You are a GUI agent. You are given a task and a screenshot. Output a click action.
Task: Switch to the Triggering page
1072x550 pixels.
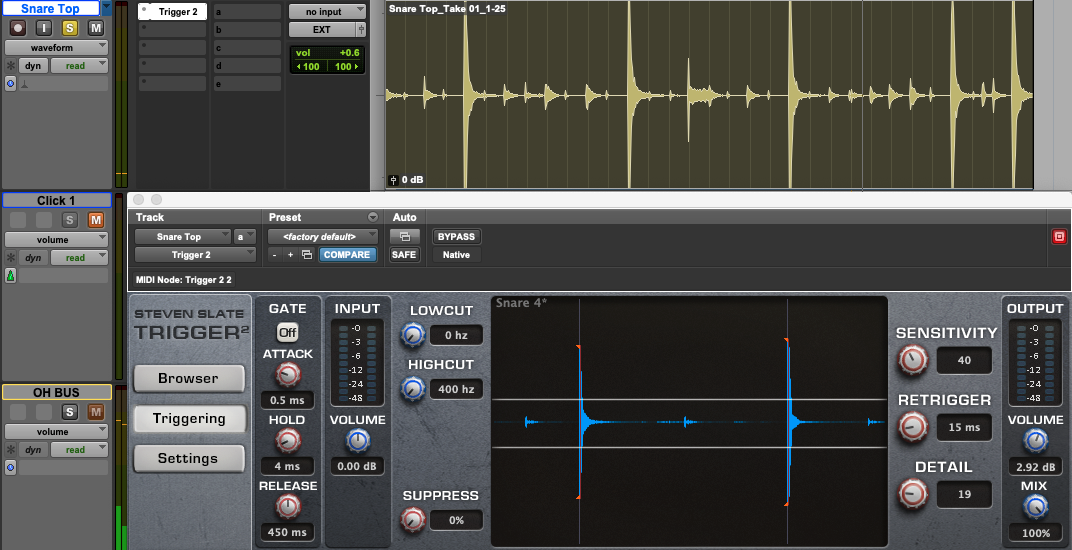189,419
